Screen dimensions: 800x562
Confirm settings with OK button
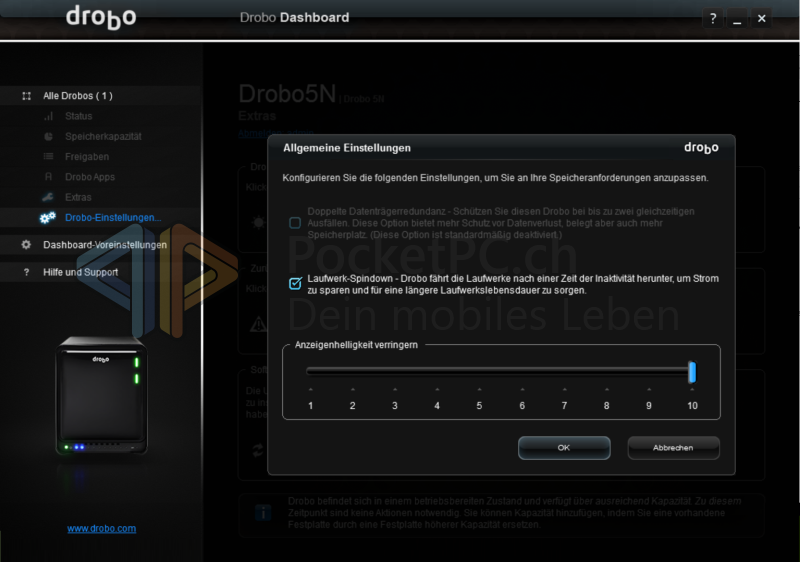[x=564, y=448]
